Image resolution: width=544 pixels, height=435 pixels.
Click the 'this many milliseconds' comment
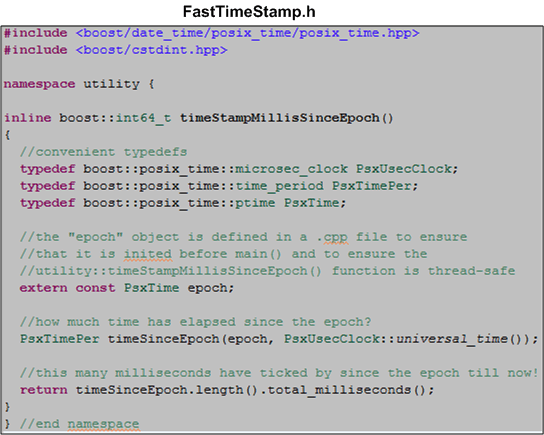pos(279,373)
